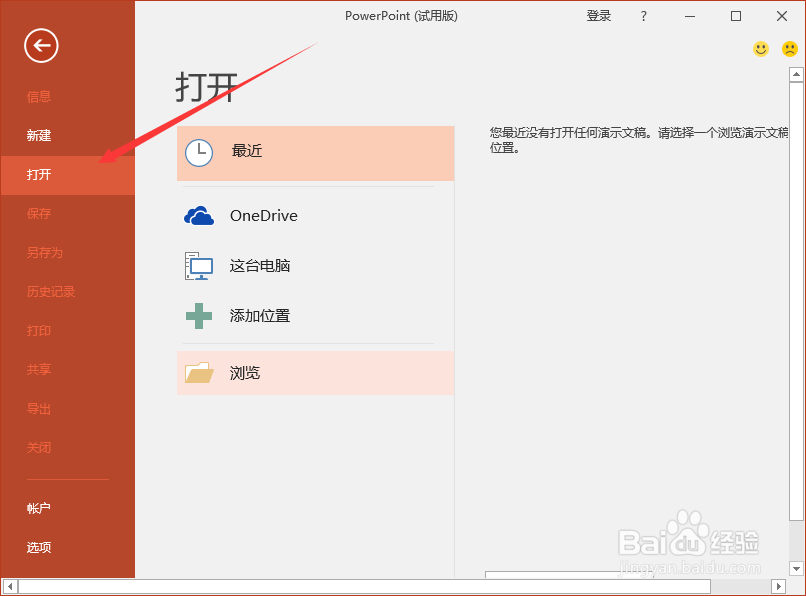Close the PowerPoint window
Viewport: 806px width, 596px height.
[x=782, y=16]
